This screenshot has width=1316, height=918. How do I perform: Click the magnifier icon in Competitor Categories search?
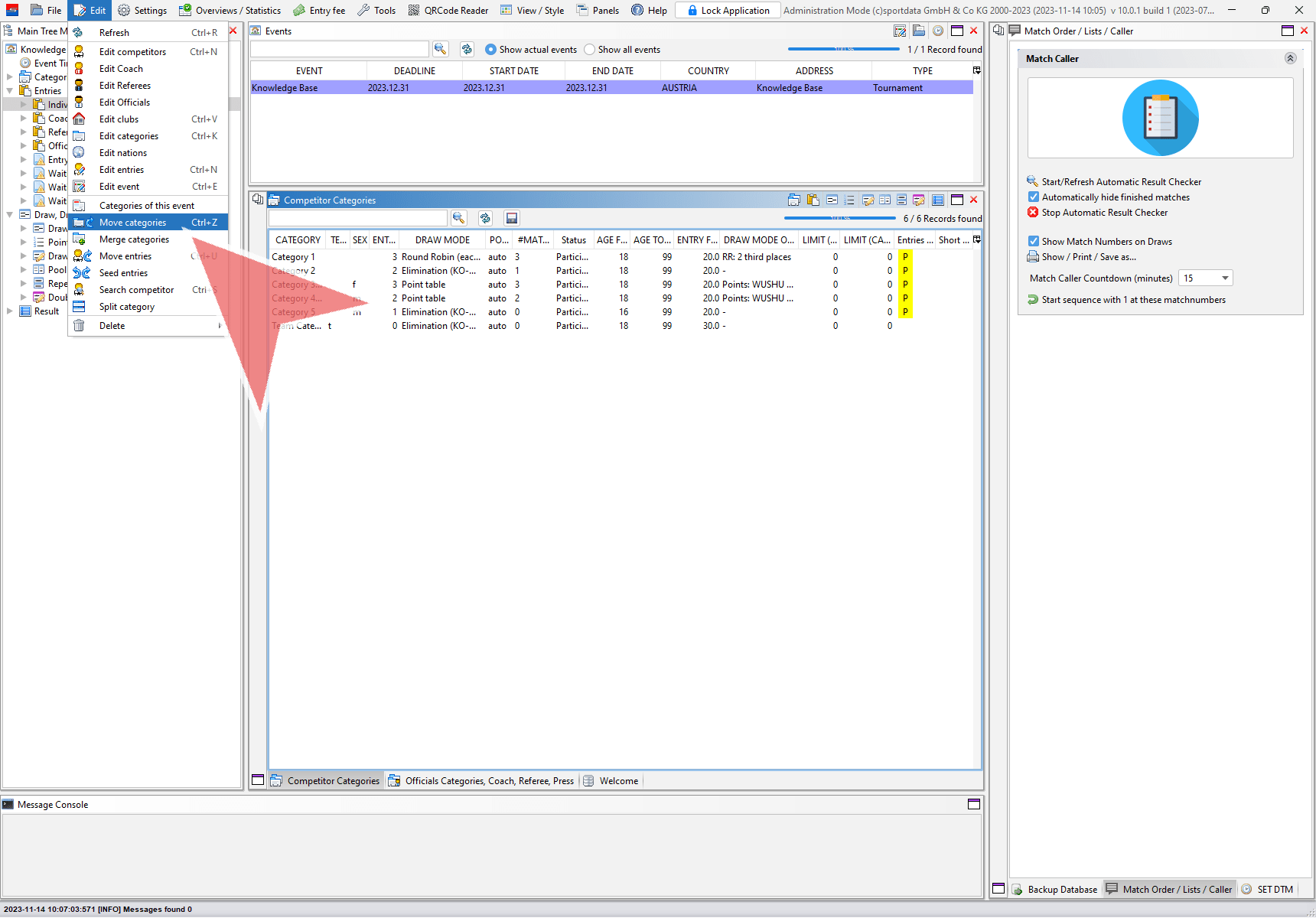458,218
